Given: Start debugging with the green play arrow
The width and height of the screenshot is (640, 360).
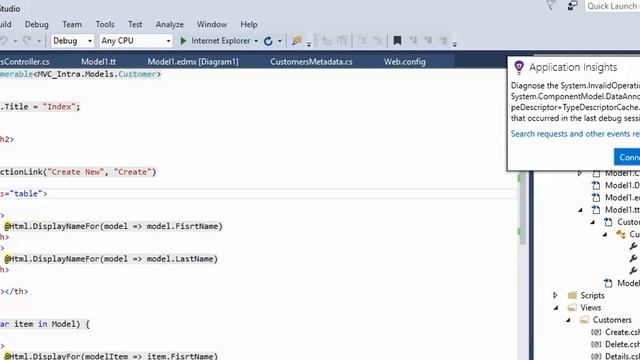Looking at the screenshot, I should coord(183,41).
